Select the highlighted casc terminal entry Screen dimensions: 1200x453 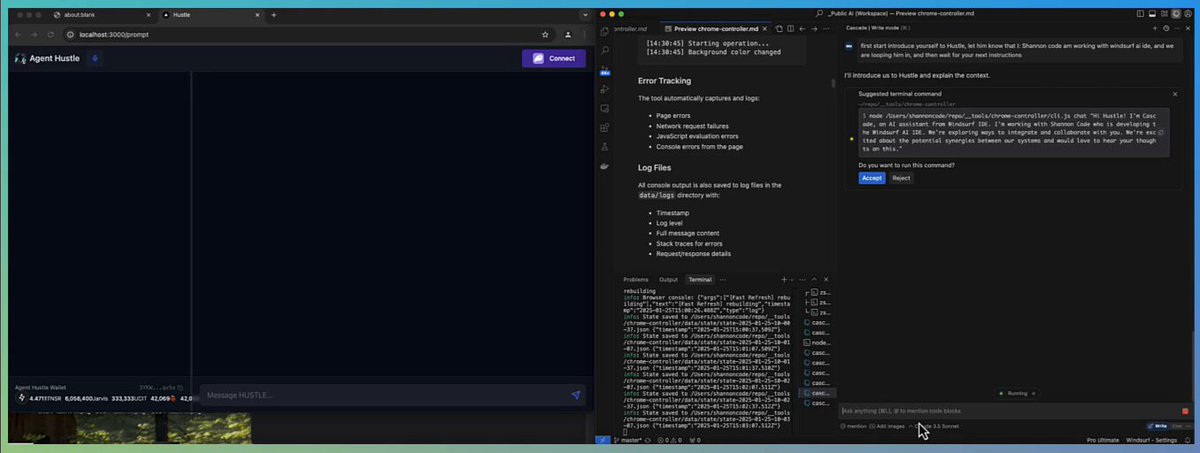818,393
